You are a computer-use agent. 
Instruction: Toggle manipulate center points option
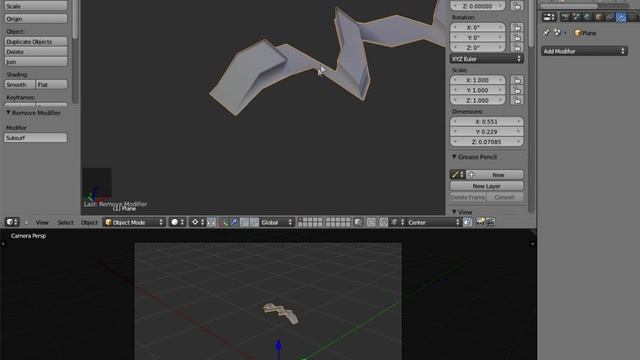coord(211,222)
